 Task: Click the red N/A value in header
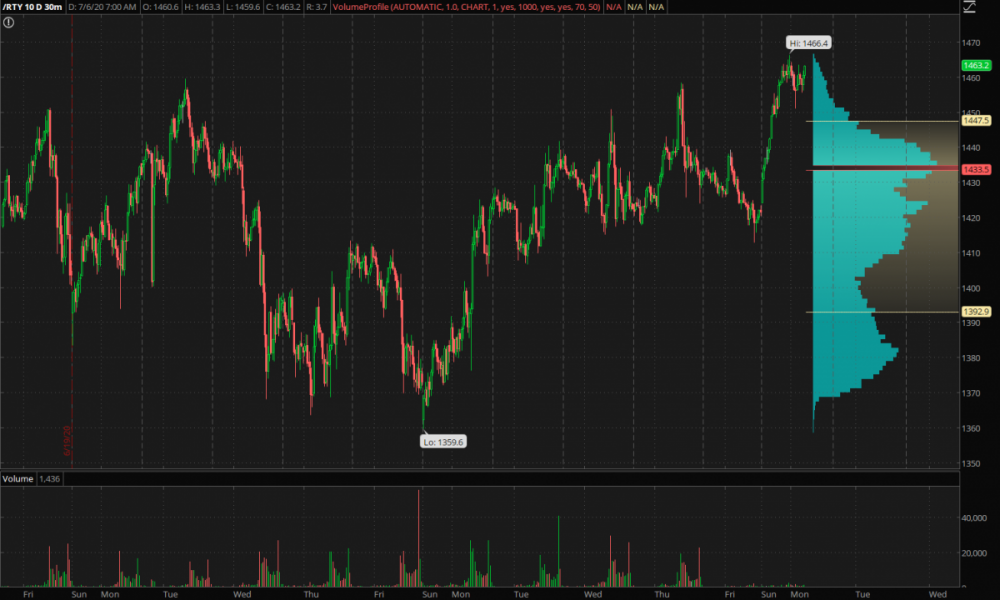613,7
